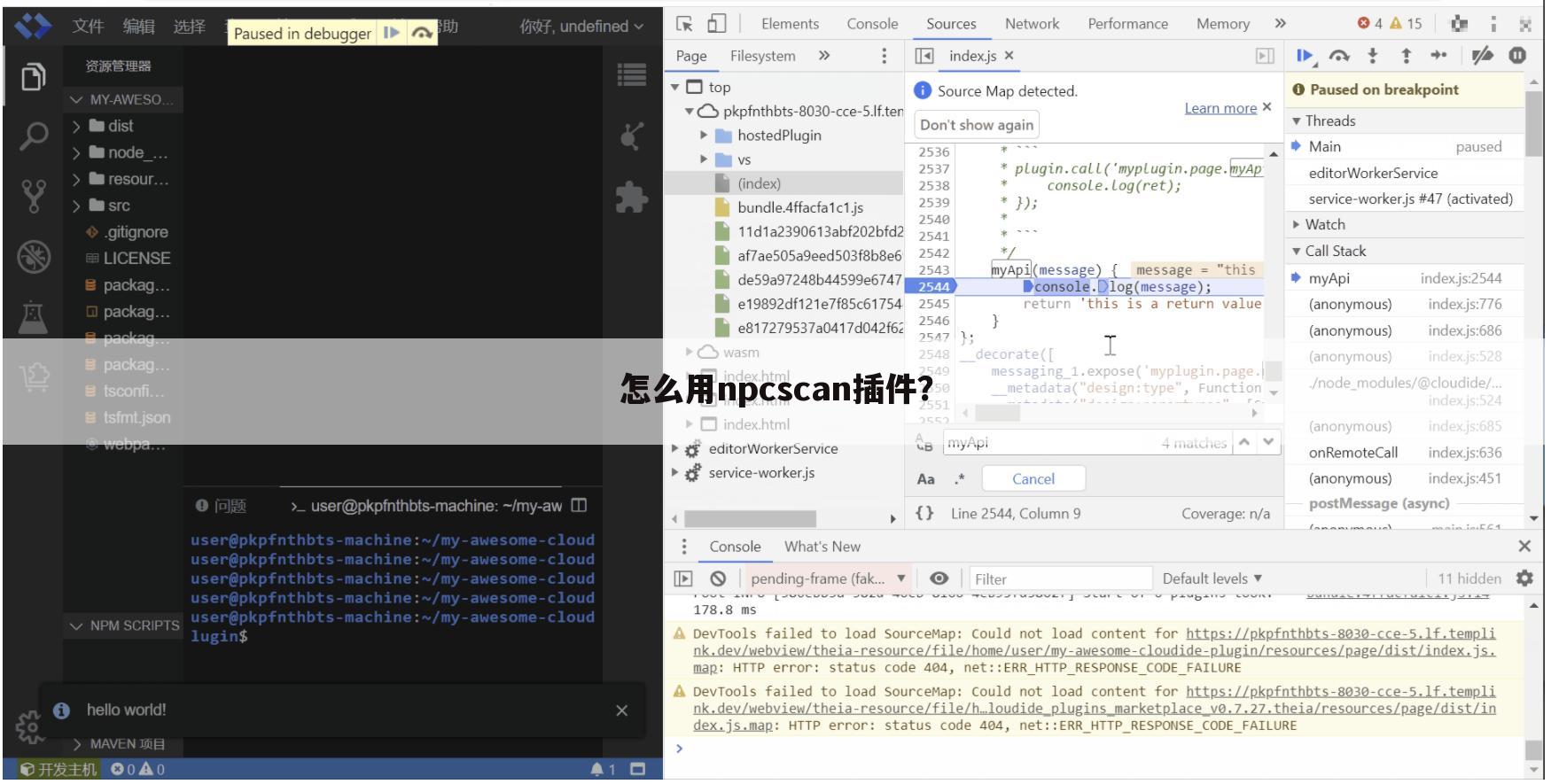
Task: Step over from Paused in debugger overlay
Action: [x=422, y=33]
